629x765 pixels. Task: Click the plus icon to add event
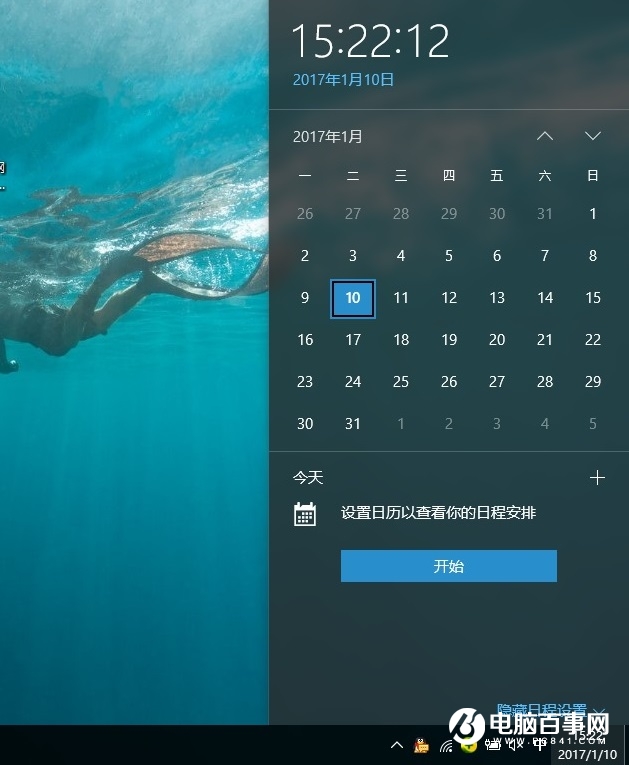(x=597, y=478)
